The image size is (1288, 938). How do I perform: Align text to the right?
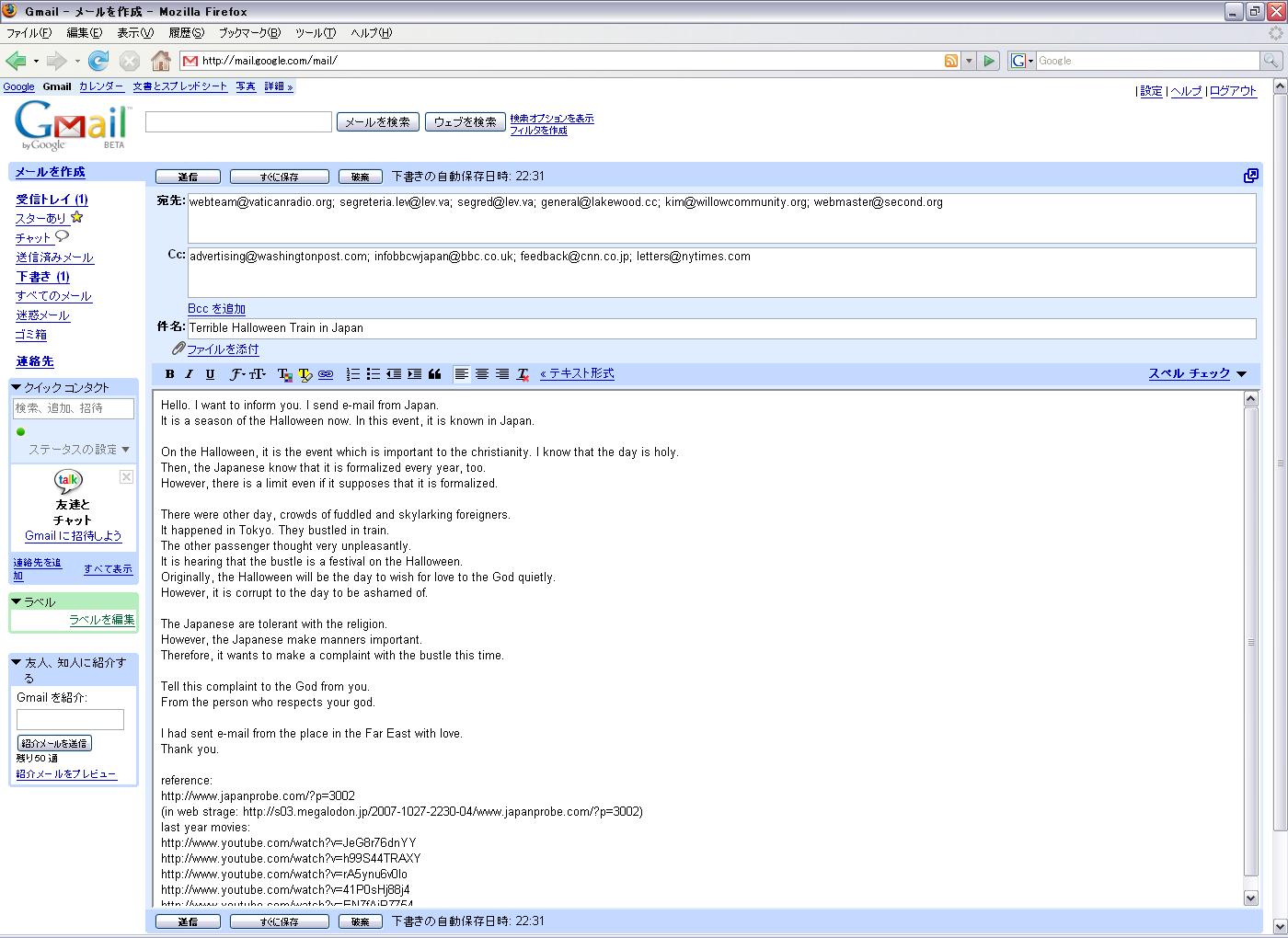[502, 374]
